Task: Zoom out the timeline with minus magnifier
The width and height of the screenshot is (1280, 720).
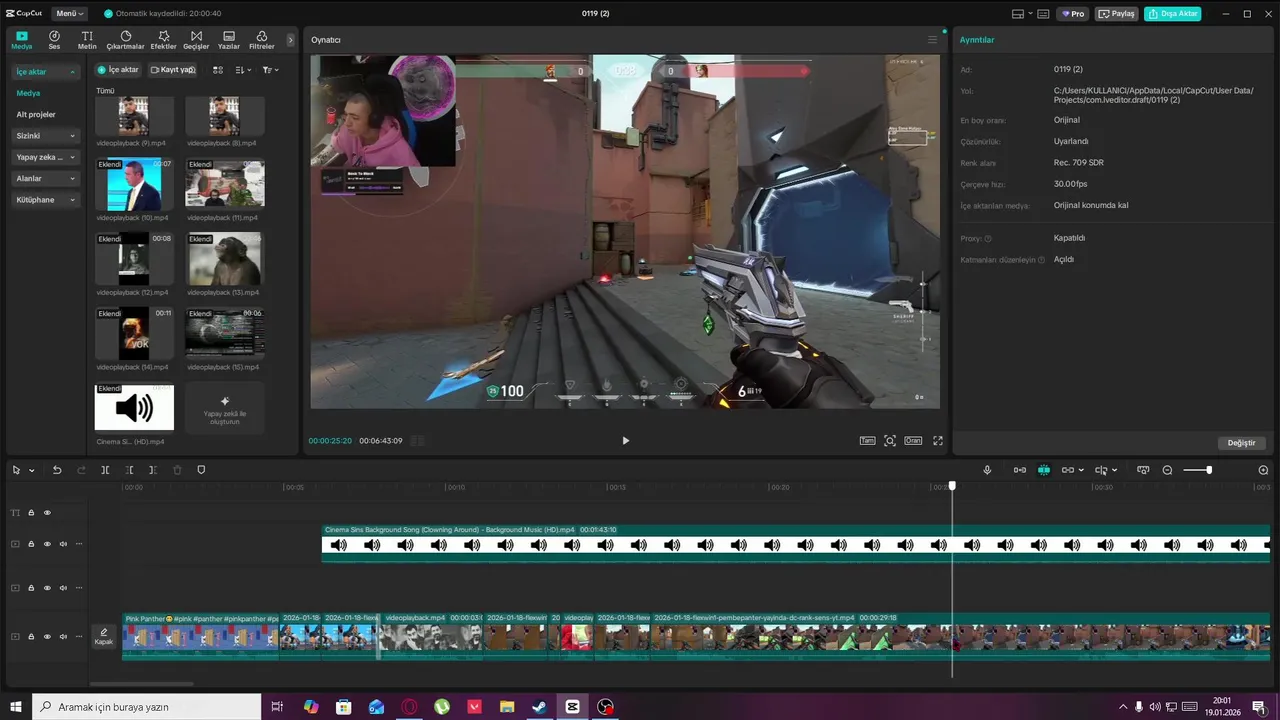Action: tap(1167, 470)
